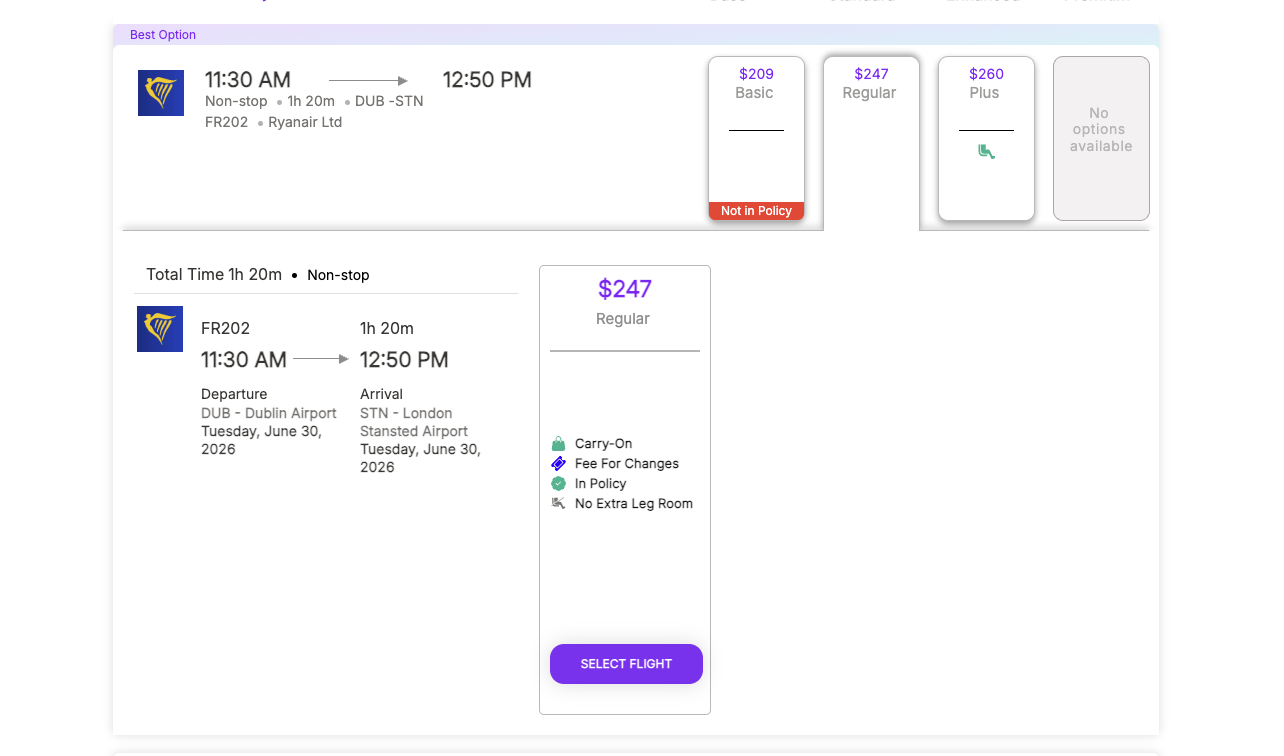The width and height of the screenshot is (1284, 756).
Task: Click the In Policy checkmark icon
Action: click(558, 484)
